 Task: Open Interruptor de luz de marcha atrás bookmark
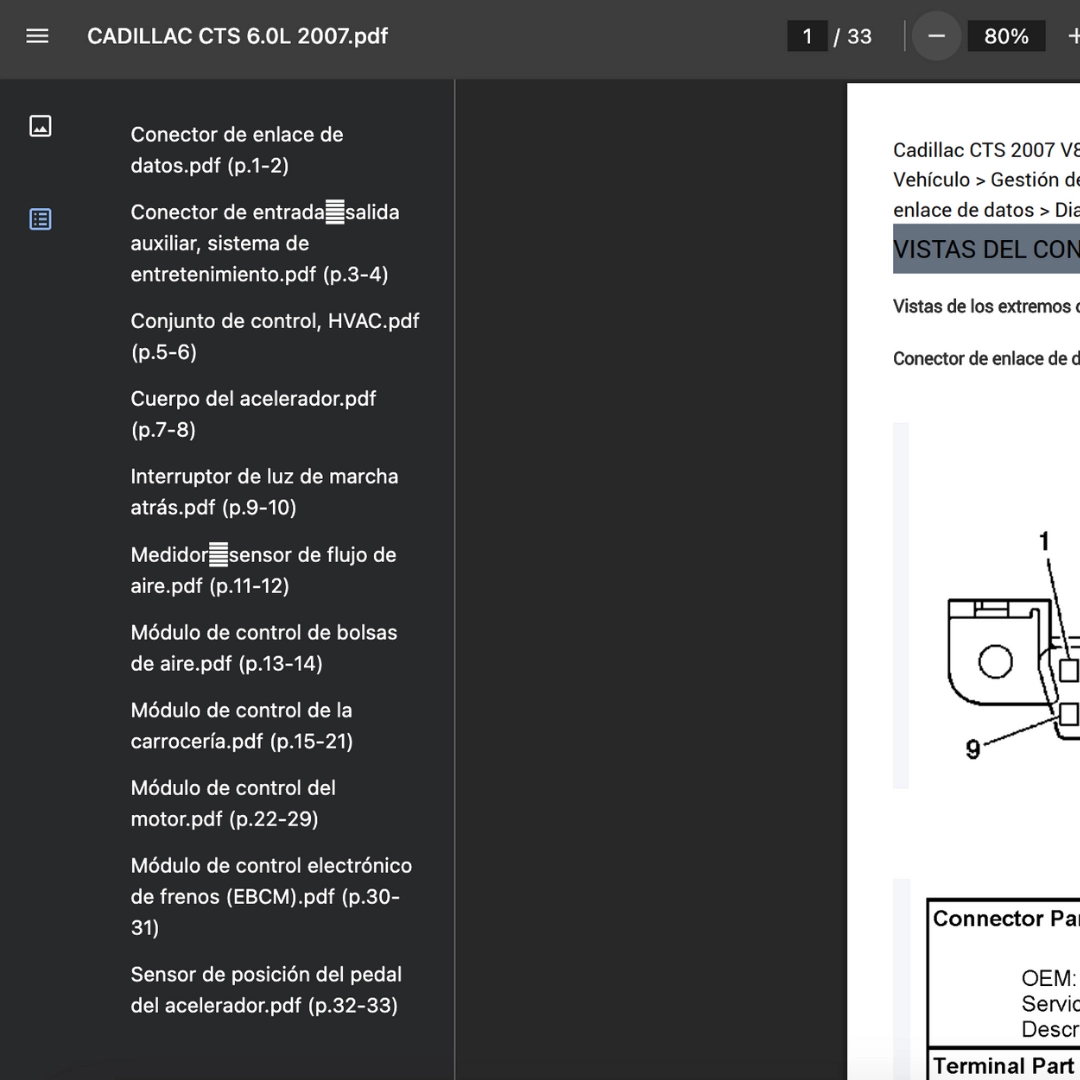point(264,492)
